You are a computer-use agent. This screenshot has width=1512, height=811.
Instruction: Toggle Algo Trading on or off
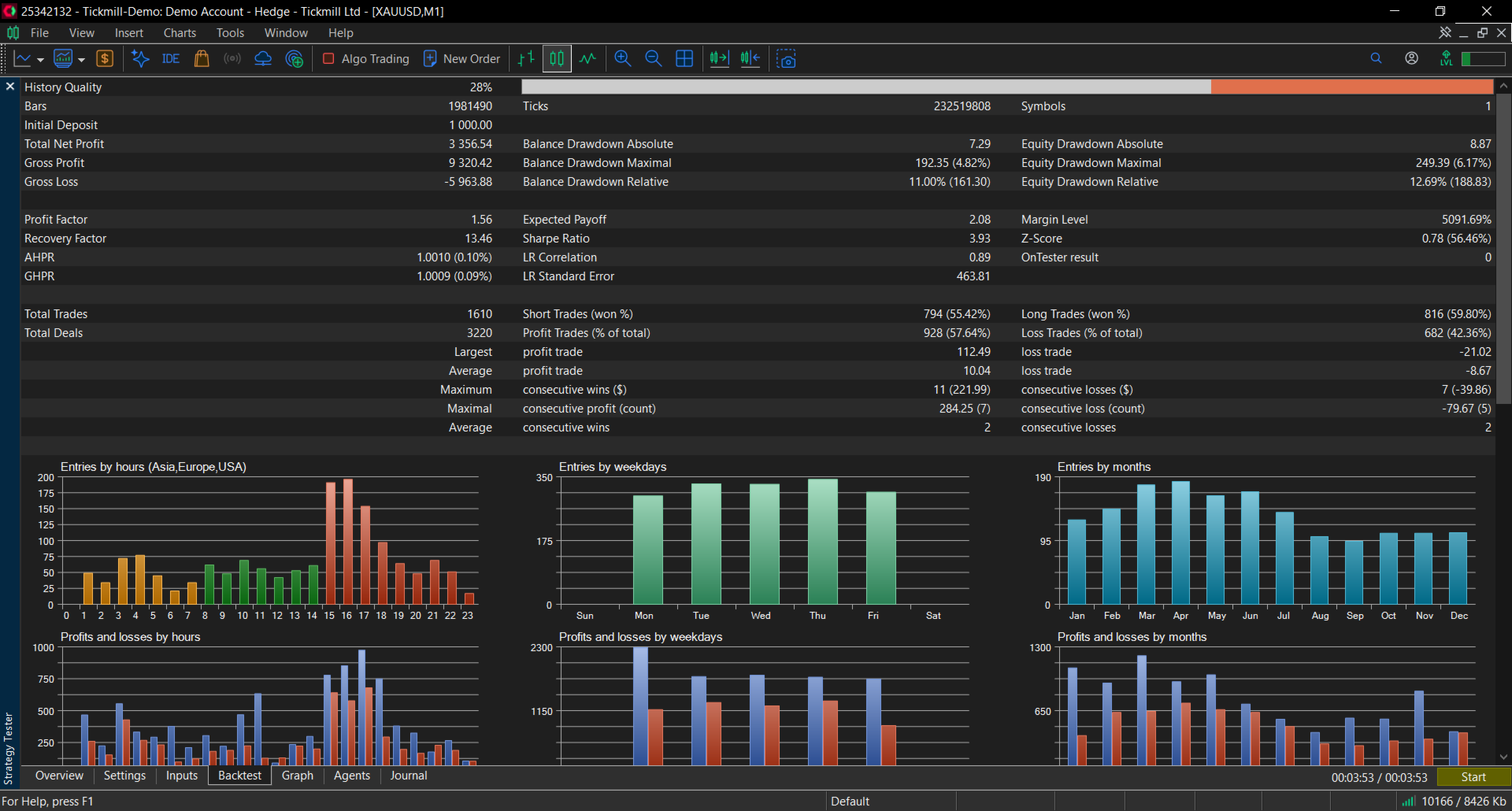(366, 59)
